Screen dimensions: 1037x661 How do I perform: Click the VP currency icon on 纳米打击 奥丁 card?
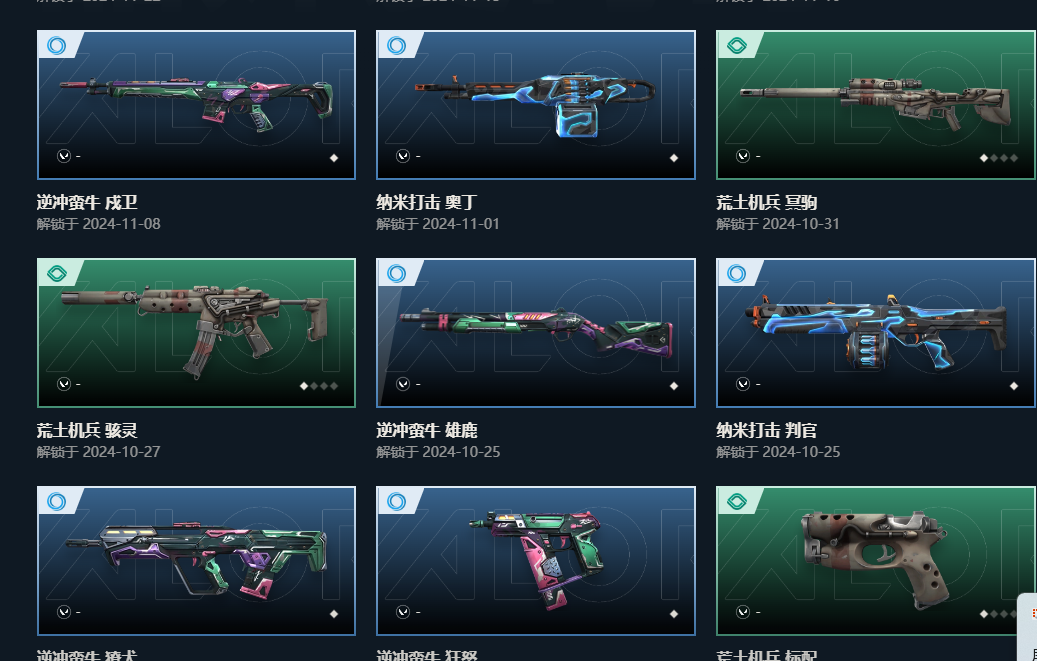pyautogui.click(x=403, y=156)
